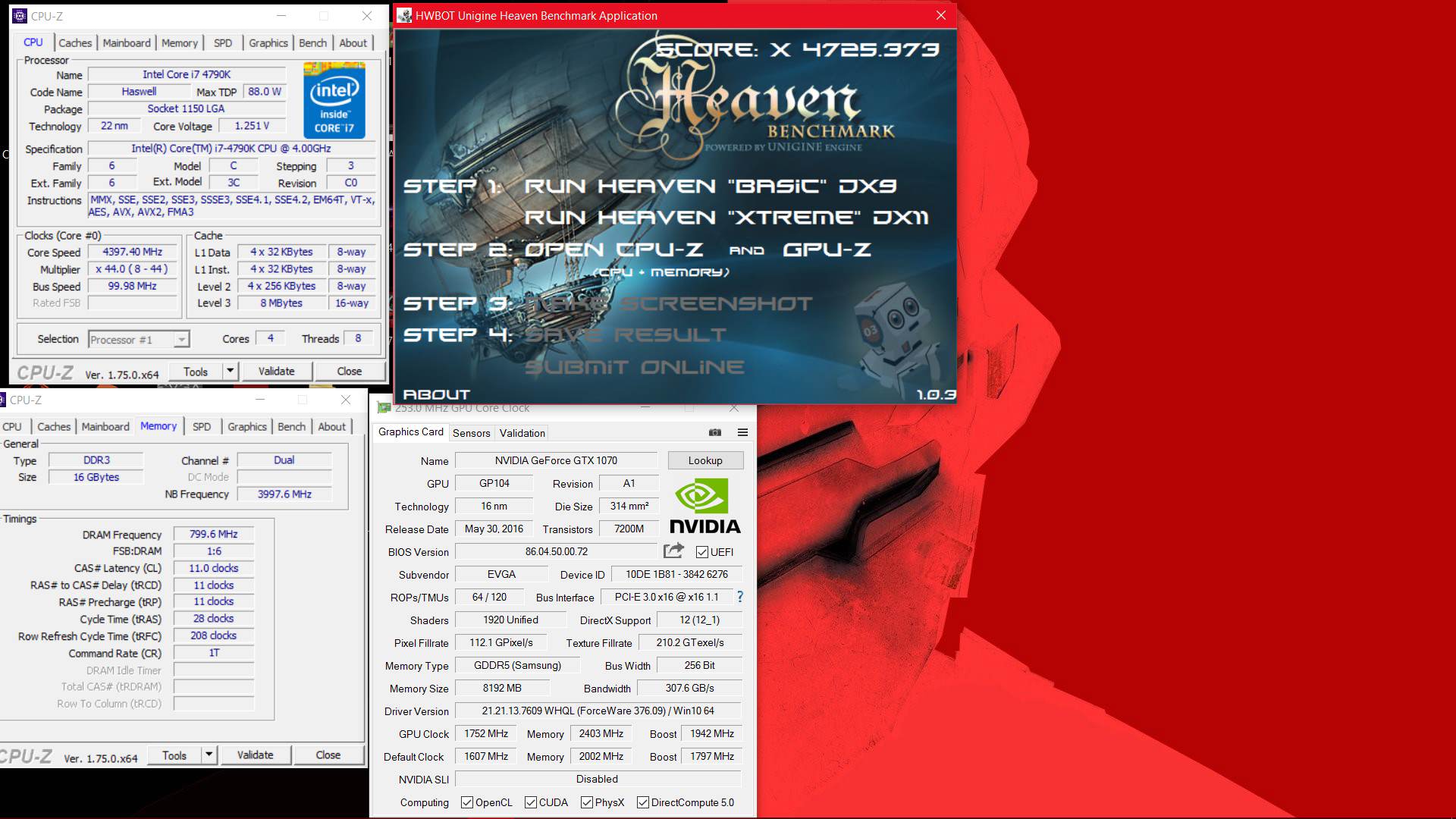Click the GPU-Z title bar icon
The width and height of the screenshot is (1456, 819).
coord(384,408)
